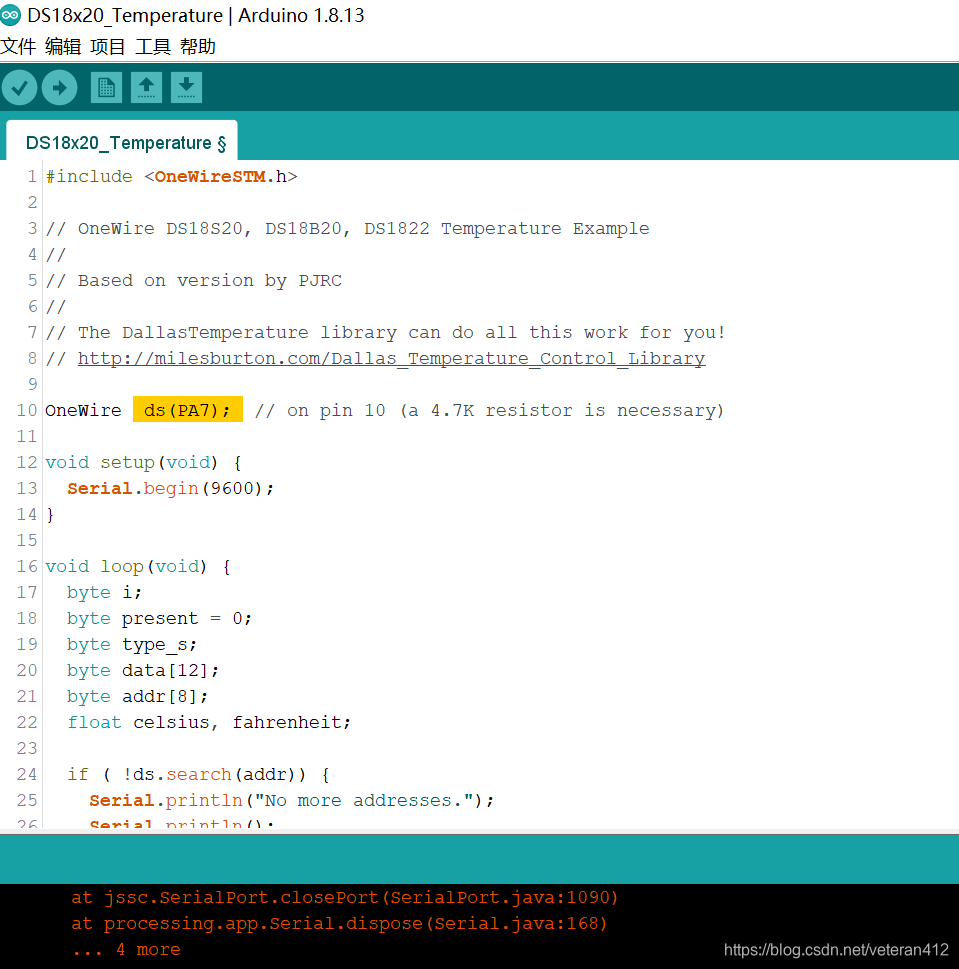Open the 文件 menu
This screenshot has height=969, width=959.
tap(18, 46)
